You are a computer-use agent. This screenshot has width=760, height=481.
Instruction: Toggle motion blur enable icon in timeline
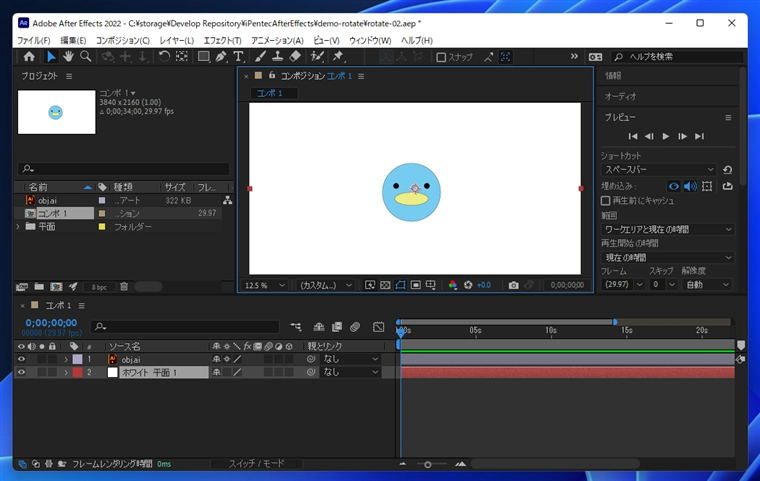pyautogui.click(x=355, y=327)
